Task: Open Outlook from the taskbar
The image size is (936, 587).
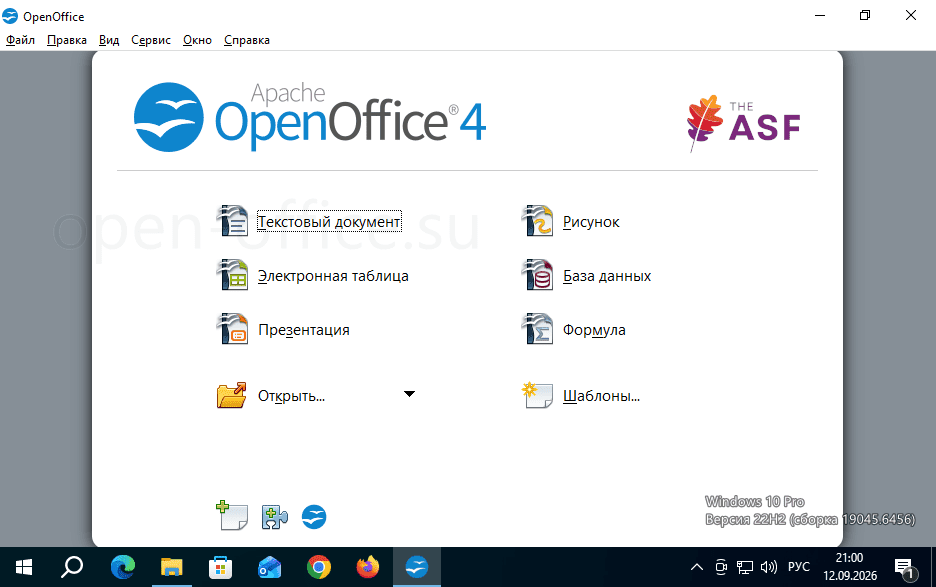Action: (269, 567)
